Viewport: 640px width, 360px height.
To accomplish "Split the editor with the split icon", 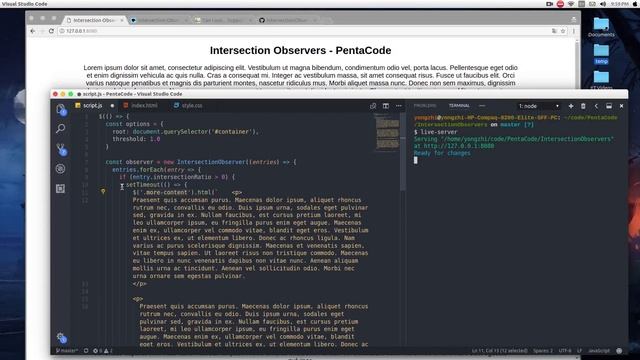I will [386, 106].
